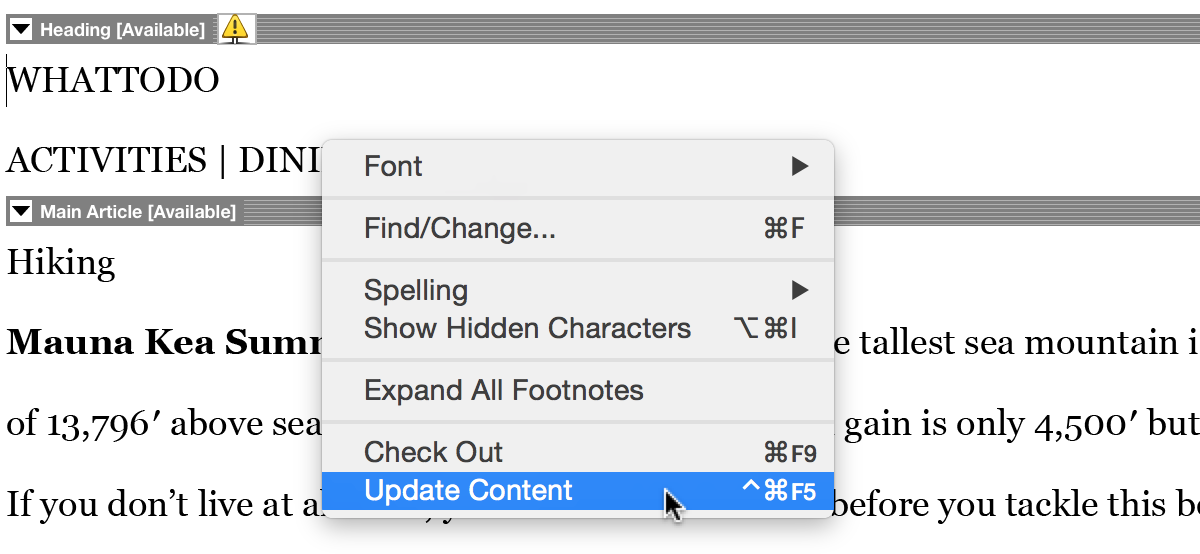Select Check Out menu item

pyautogui.click(x=433, y=452)
